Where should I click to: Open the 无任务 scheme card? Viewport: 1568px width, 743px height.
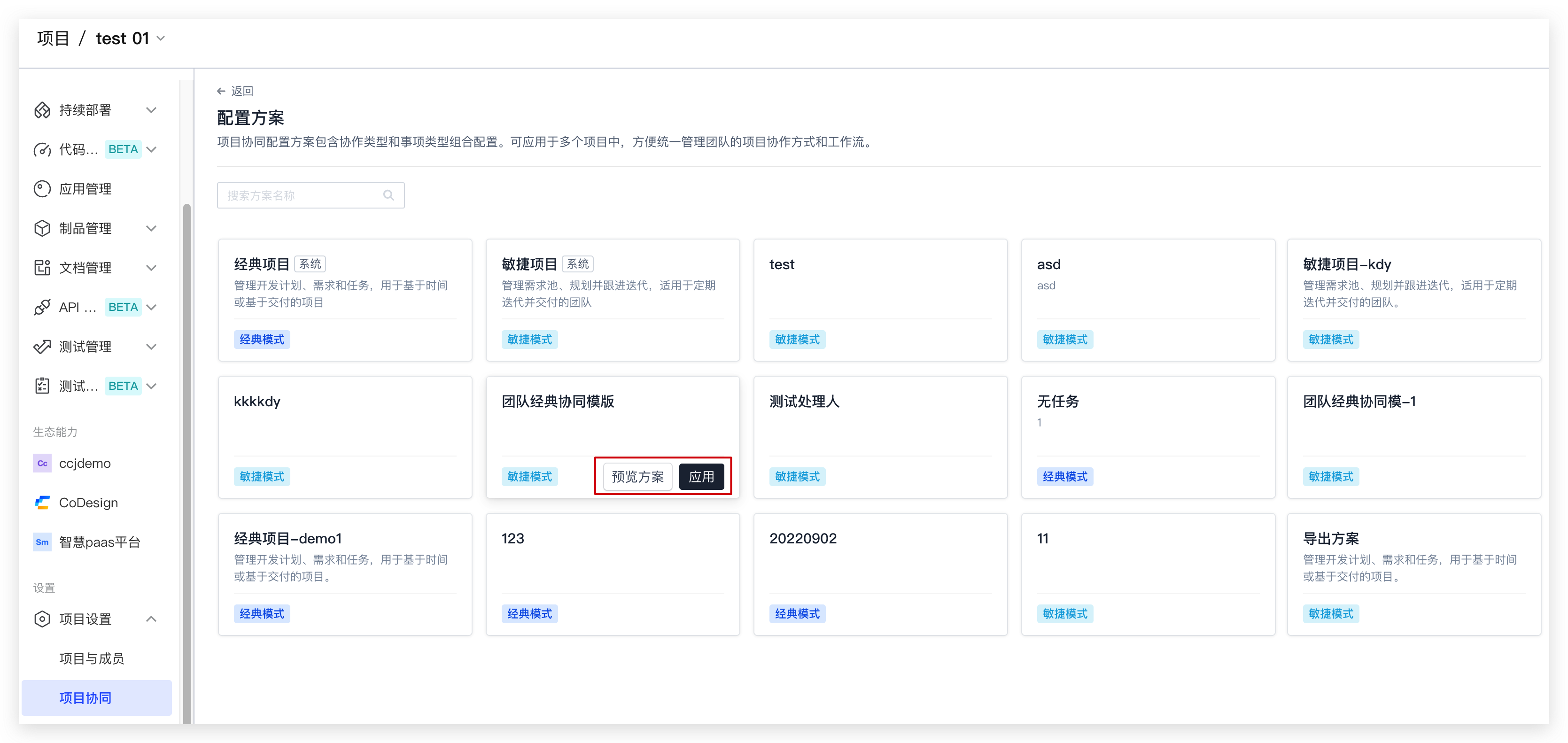coord(1148,437)
